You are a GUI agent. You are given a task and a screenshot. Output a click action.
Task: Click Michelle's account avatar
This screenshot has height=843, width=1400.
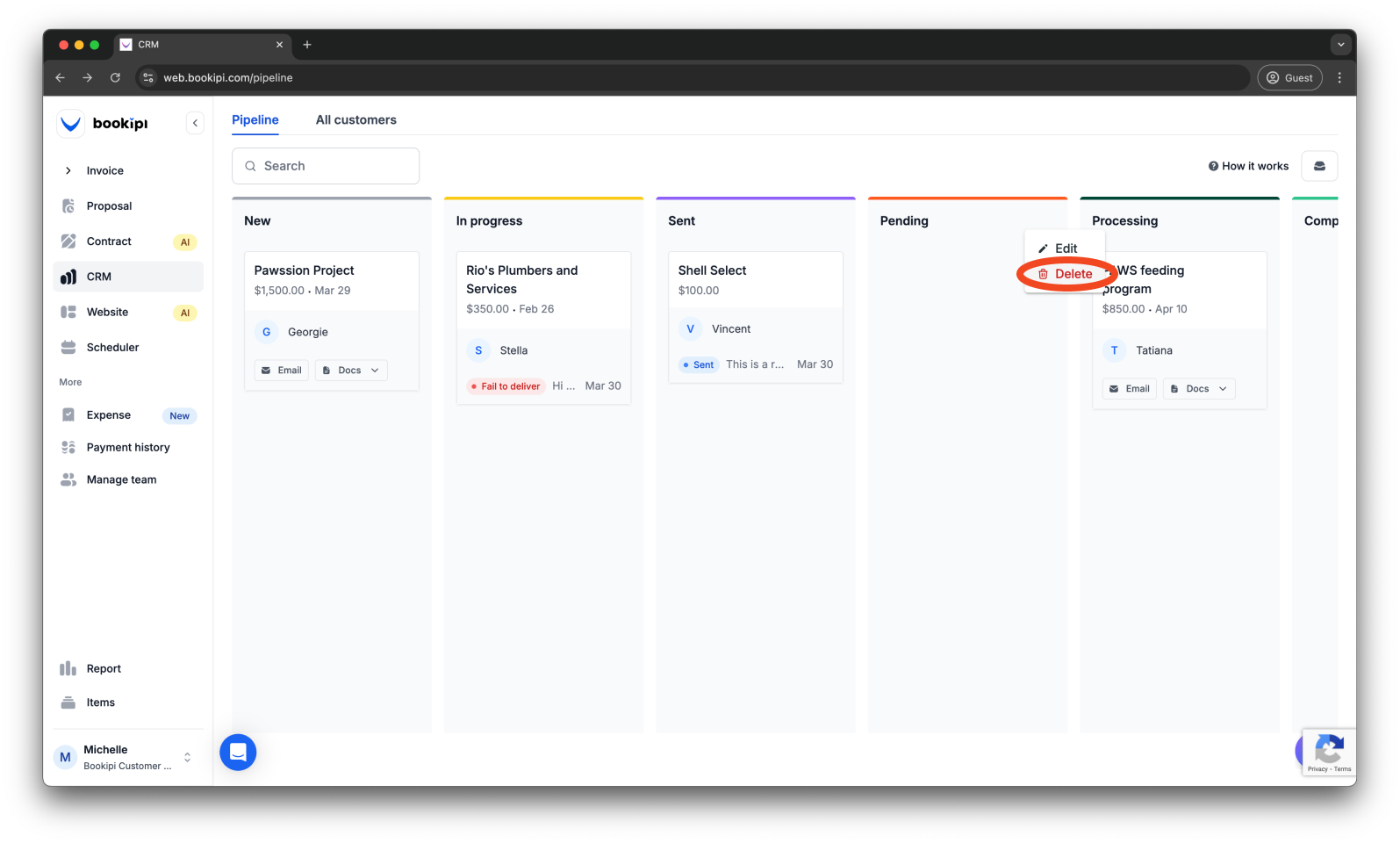(x=65, y=757)
